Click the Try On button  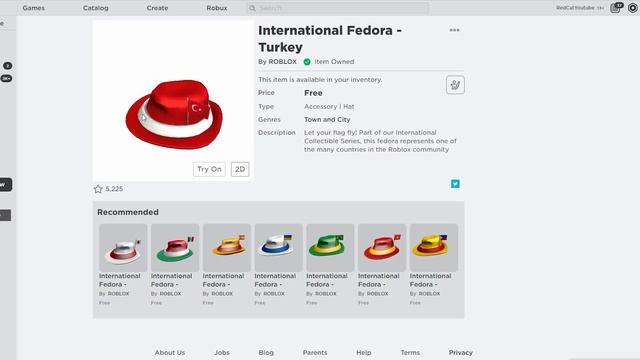click(x=209, y=169)
